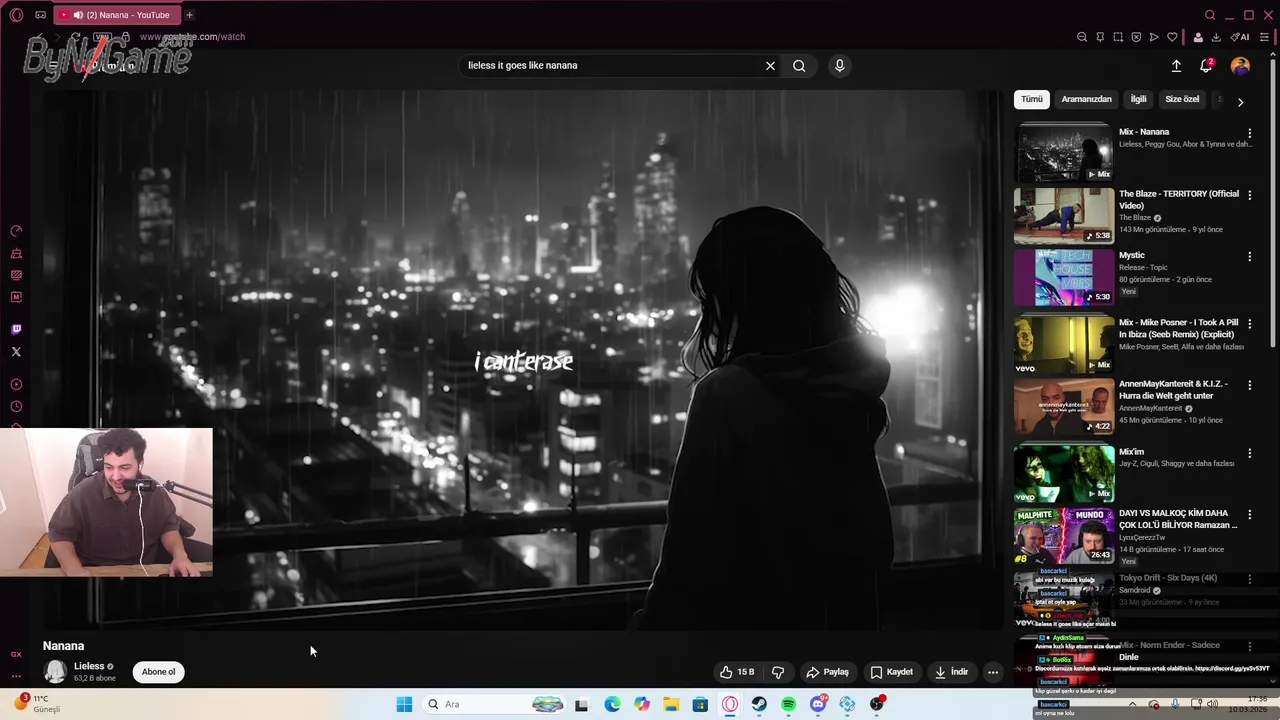1280x720 pixels.
Task: Click into the YouTube search field
Action: [610, 66]
